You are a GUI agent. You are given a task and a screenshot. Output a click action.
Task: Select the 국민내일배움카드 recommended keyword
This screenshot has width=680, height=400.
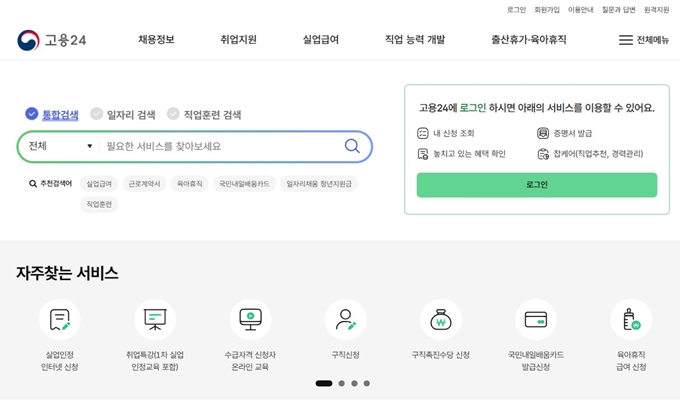pos(244,184)
